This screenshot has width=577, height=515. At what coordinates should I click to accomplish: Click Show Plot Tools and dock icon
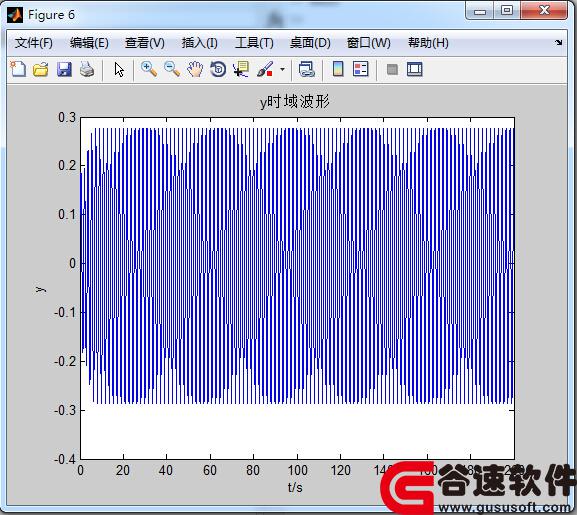point(415,69)
